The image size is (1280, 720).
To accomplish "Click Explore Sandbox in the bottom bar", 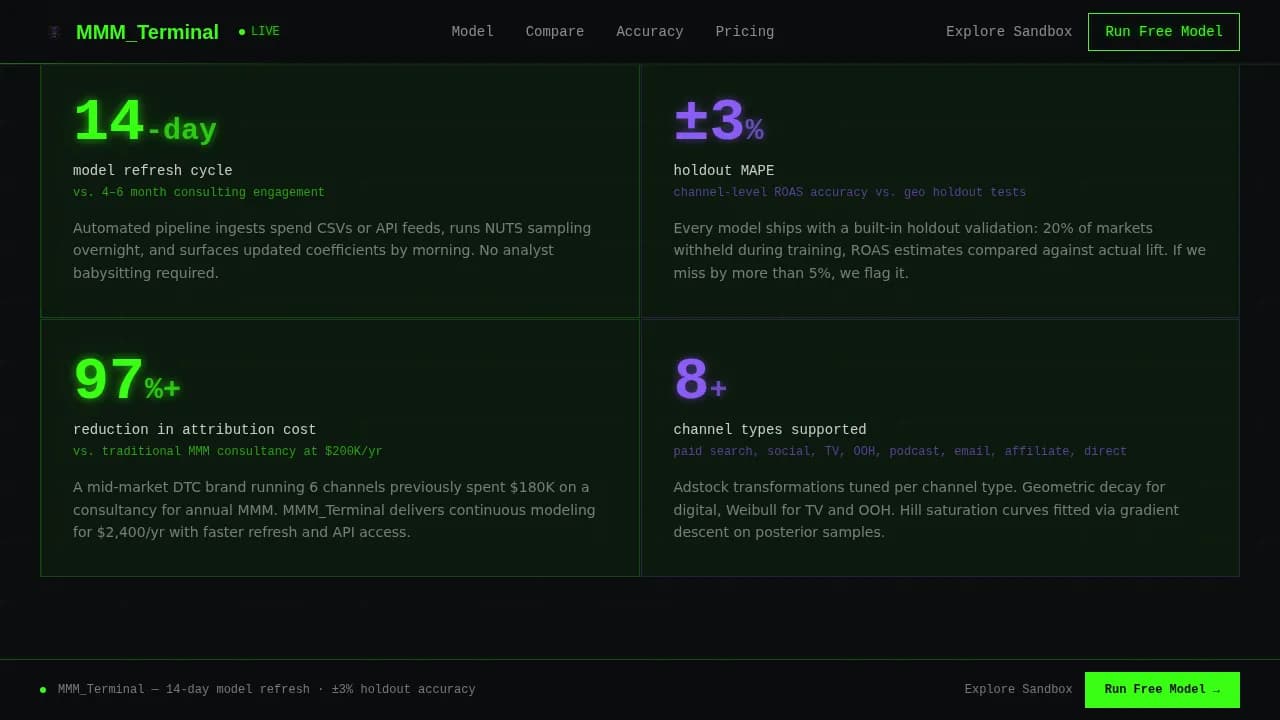I will [x=1018, y=689].
